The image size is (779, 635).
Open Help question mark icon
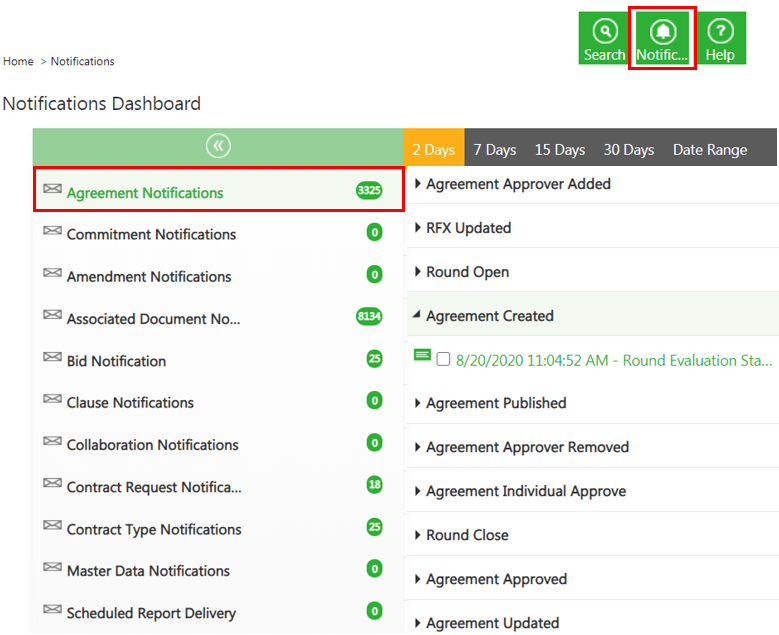point(720,38)
